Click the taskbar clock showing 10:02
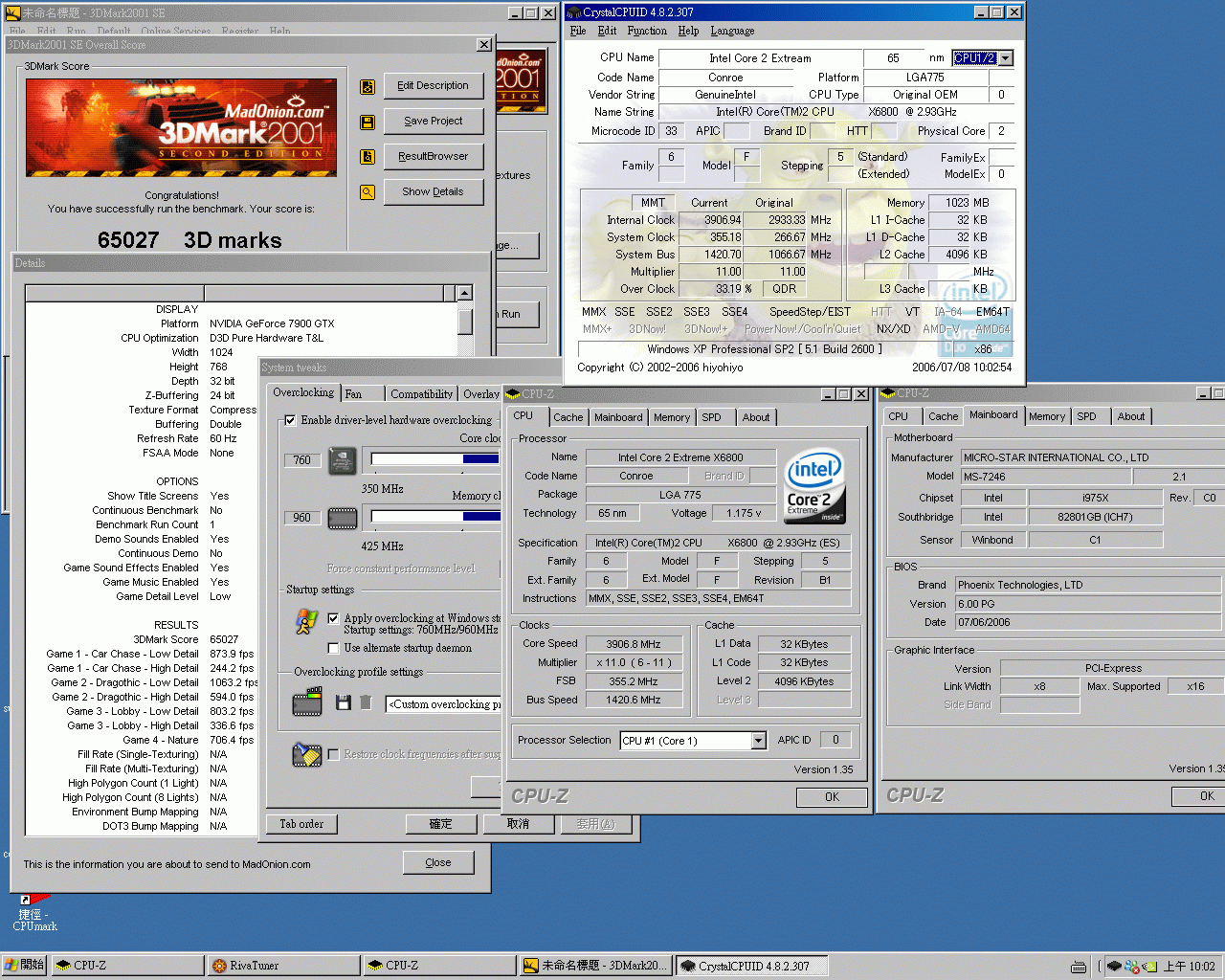Viewport: 1225px width, 980px height. tap(1190, 967)
